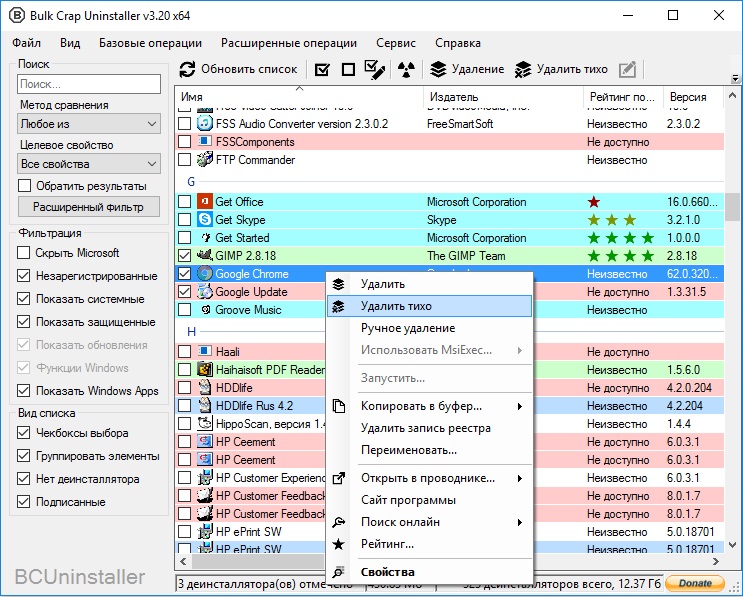
Task: Click the disabled edit-properties pencil icon
Action: [627, 70]
